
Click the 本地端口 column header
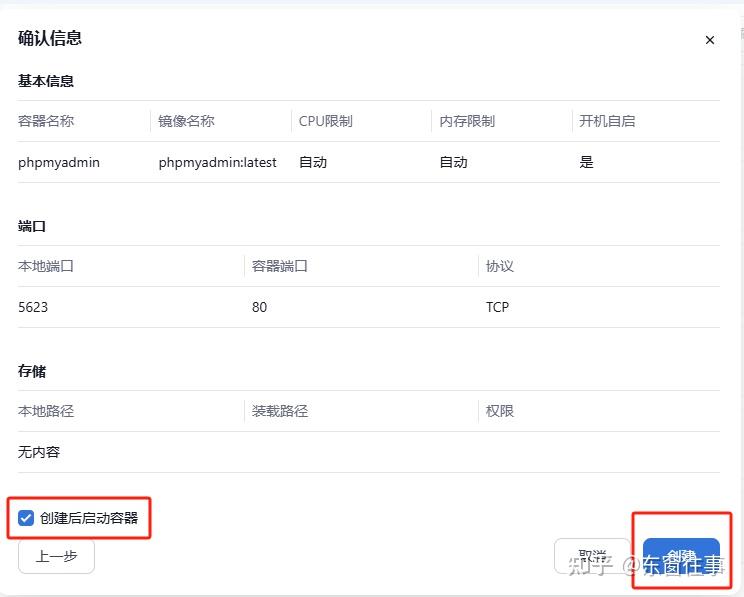[46, 266]
